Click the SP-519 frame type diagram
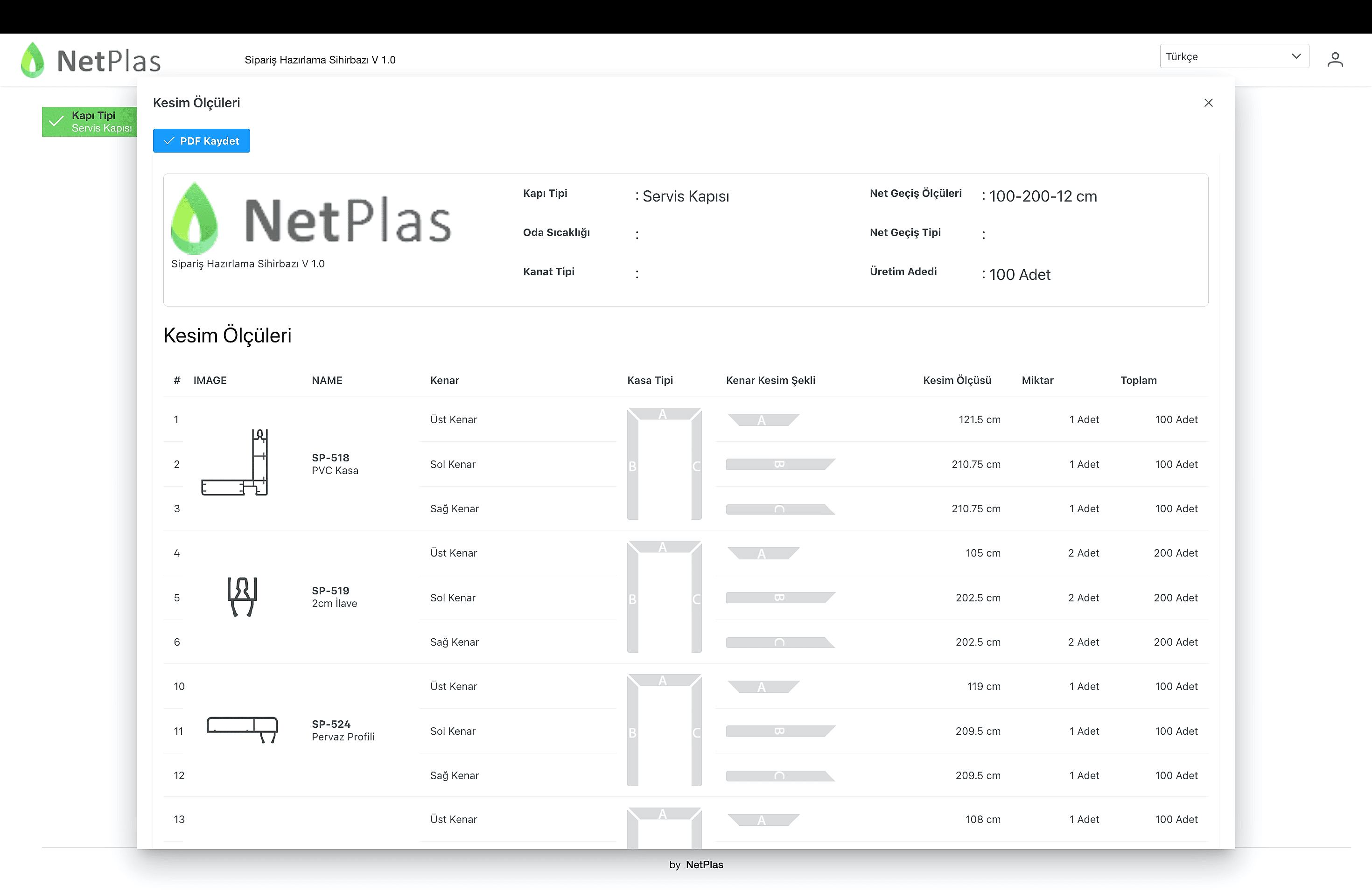1372x892 pixels. pos(664,596)
